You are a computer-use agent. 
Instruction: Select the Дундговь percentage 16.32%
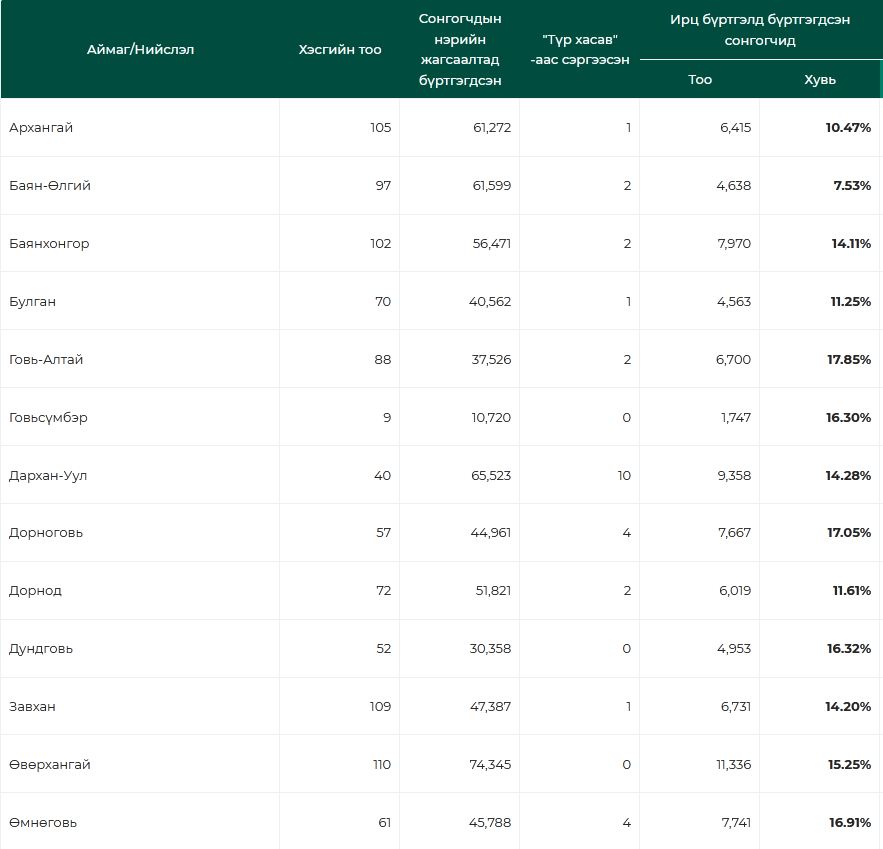pos(848,649)
